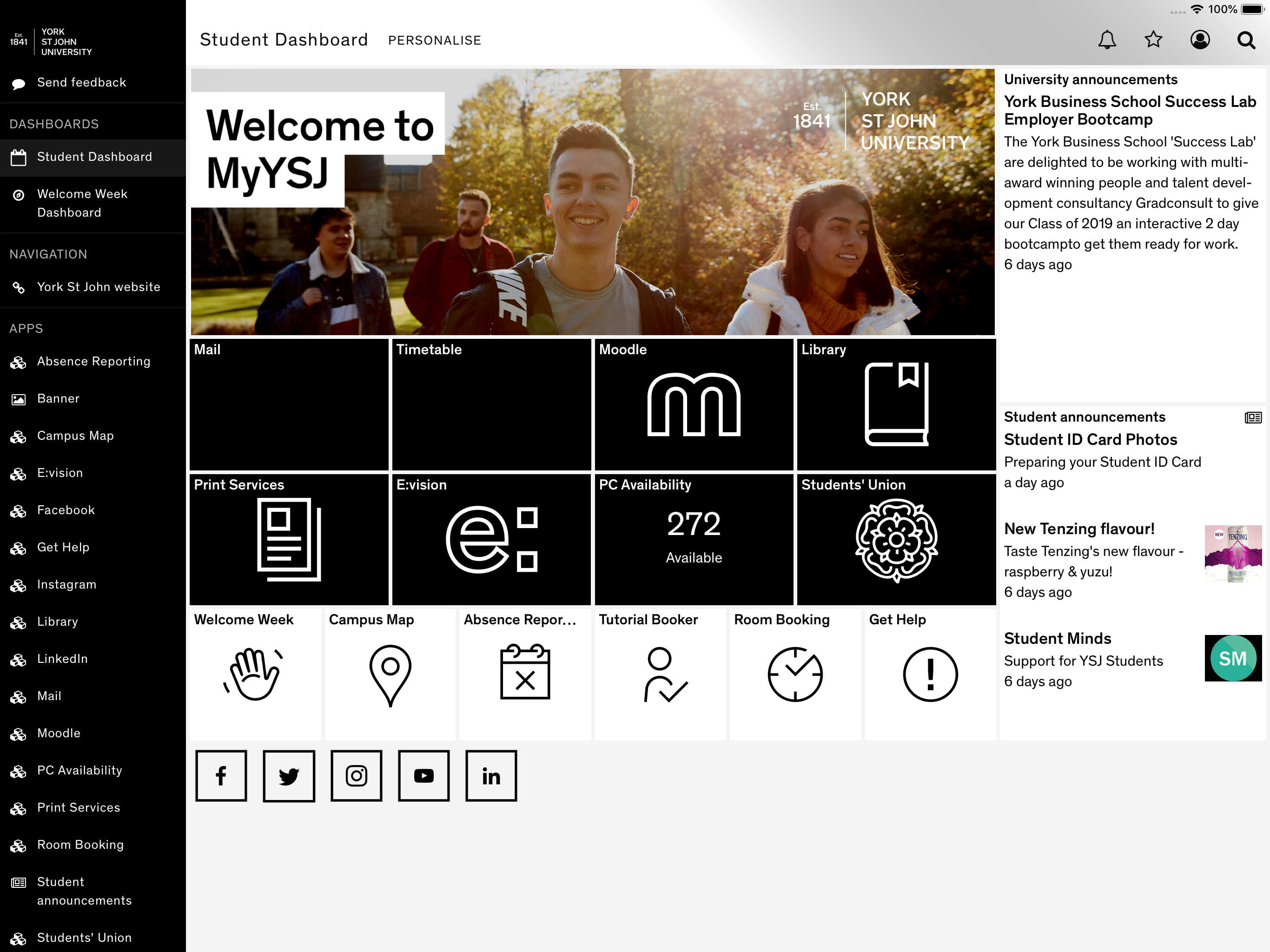
Task: Select Absence Reporting in sidebar apps
Action: coord(93,361)
